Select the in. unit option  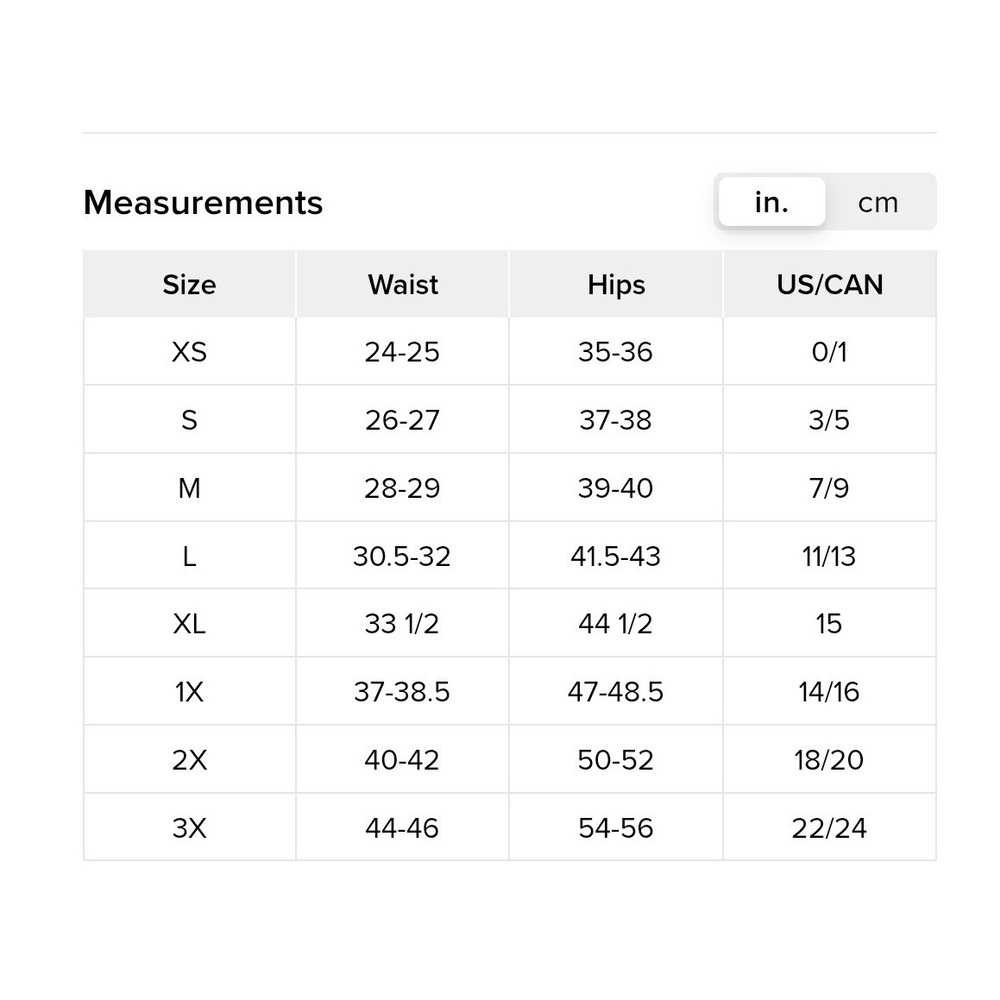point(772,202)
